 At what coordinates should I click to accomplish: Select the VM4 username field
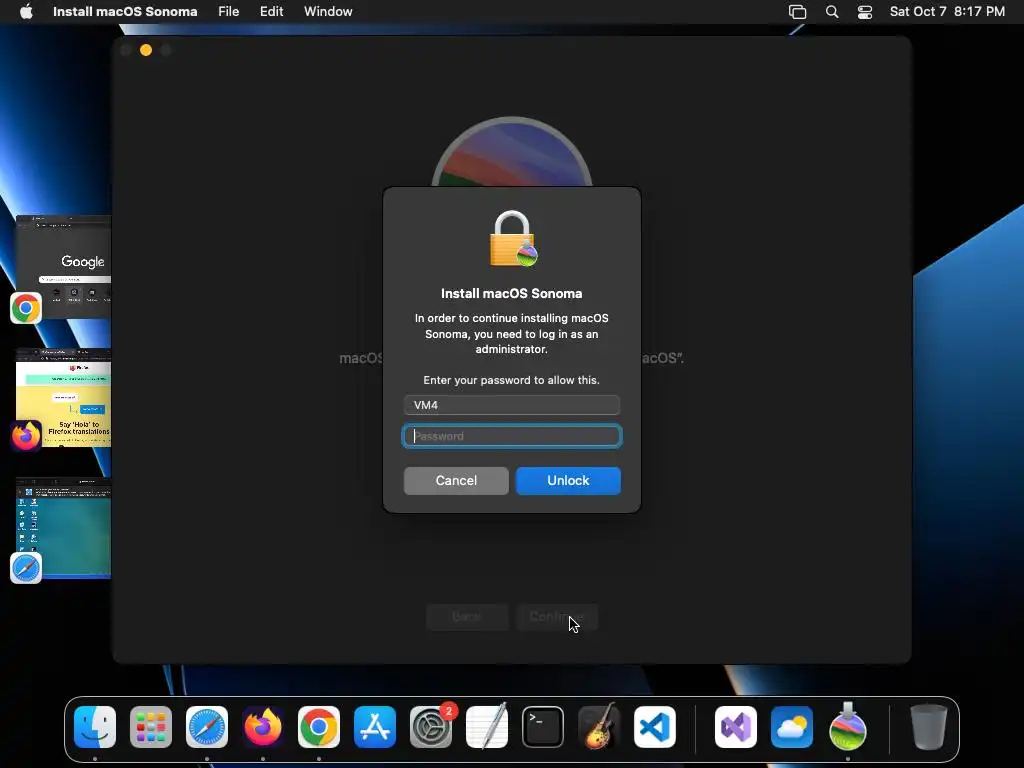click(512, 405)
